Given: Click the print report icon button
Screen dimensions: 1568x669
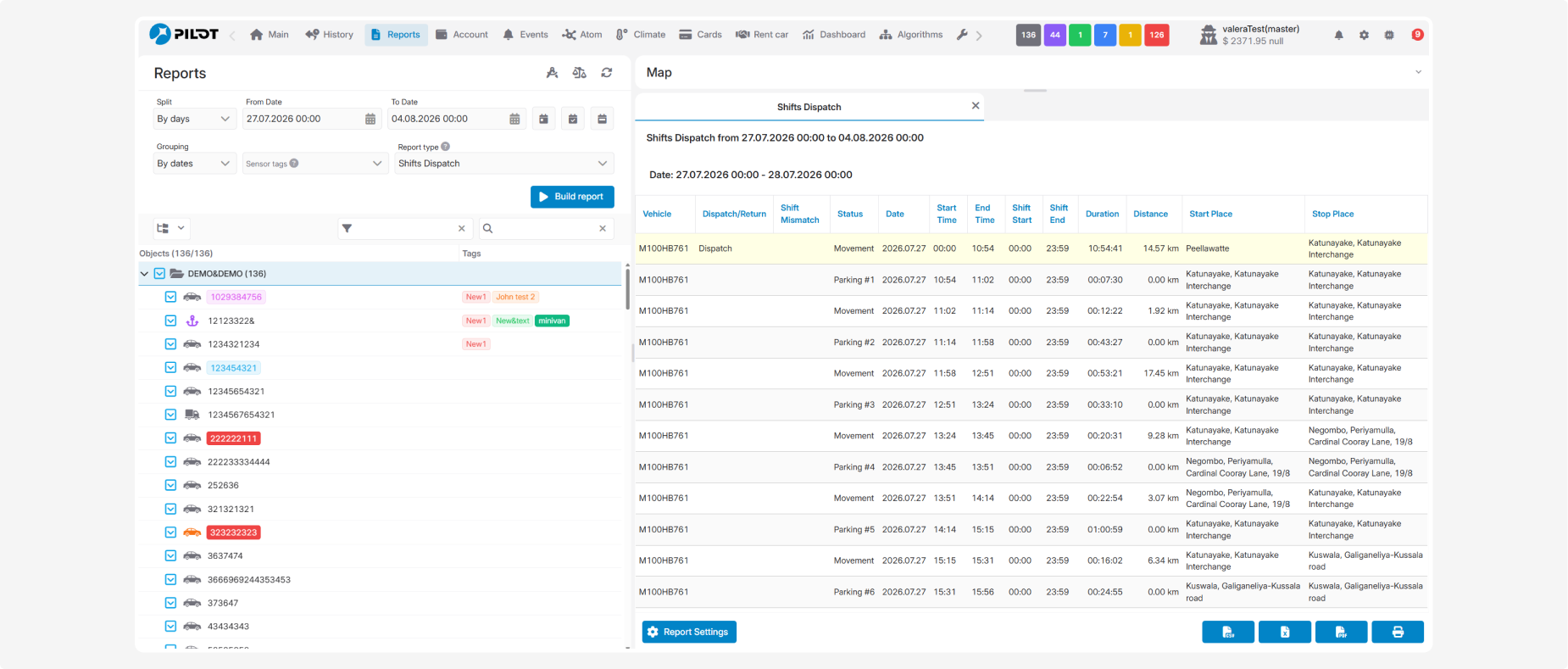Looking at the screenshot, I should click(1398, 632).
